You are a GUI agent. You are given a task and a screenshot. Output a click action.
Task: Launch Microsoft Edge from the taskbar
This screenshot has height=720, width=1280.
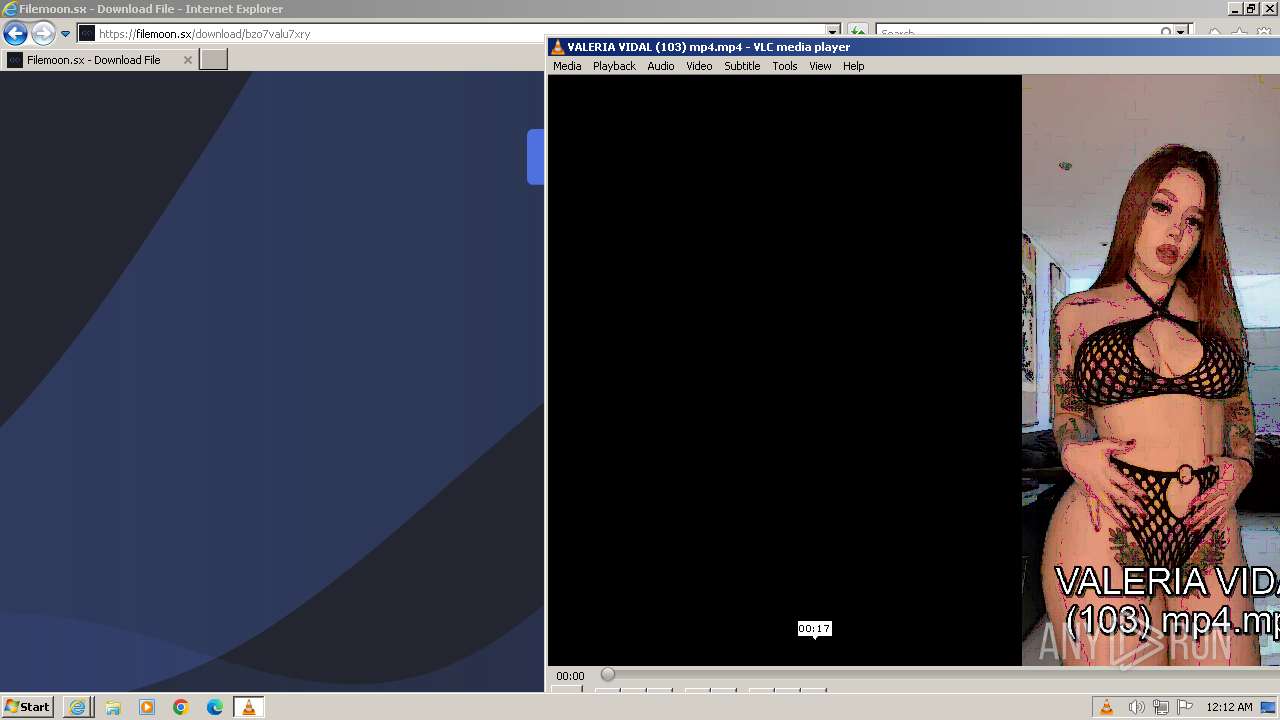[215, 707]
